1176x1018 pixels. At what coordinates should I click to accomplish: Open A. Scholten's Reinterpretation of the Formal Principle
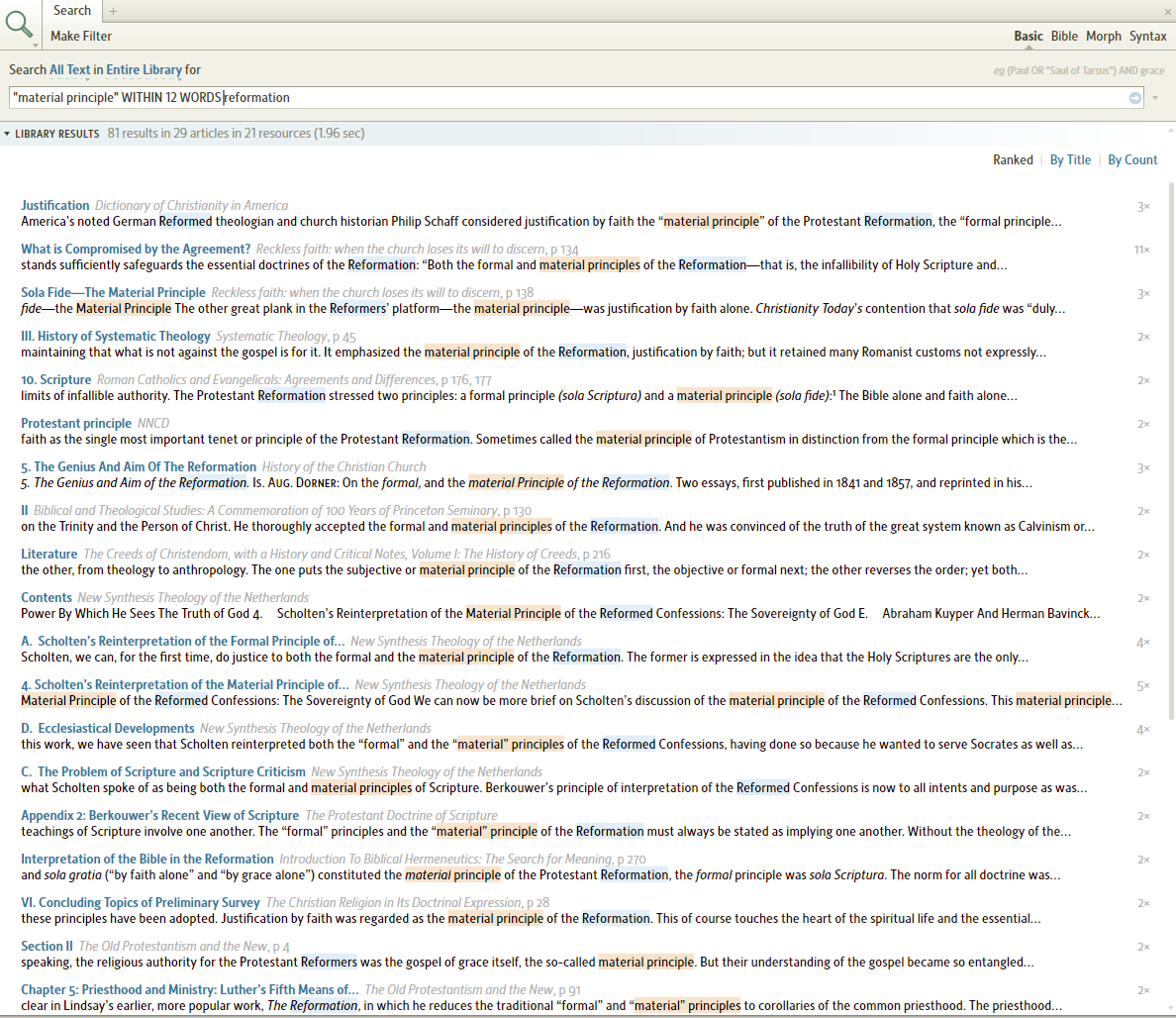(x=183, y=641)
